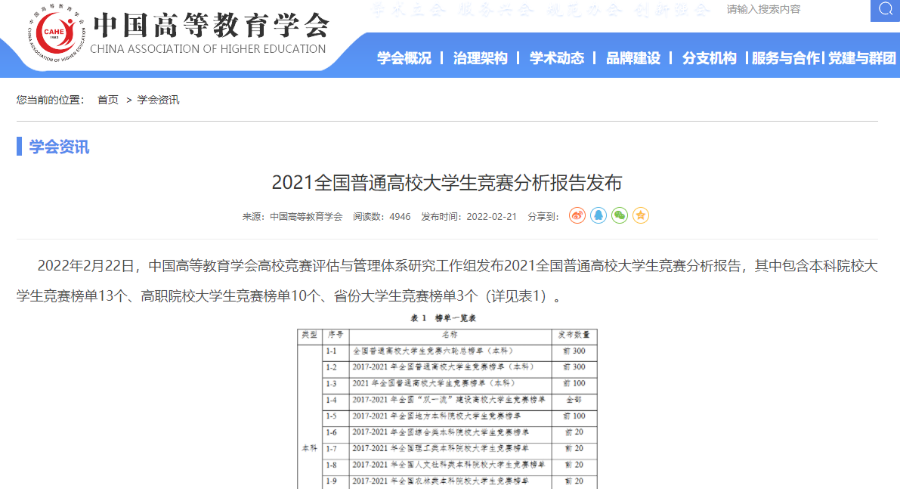
Task: Expand 品牌建设 navigation item
Action: coord(633,58)
